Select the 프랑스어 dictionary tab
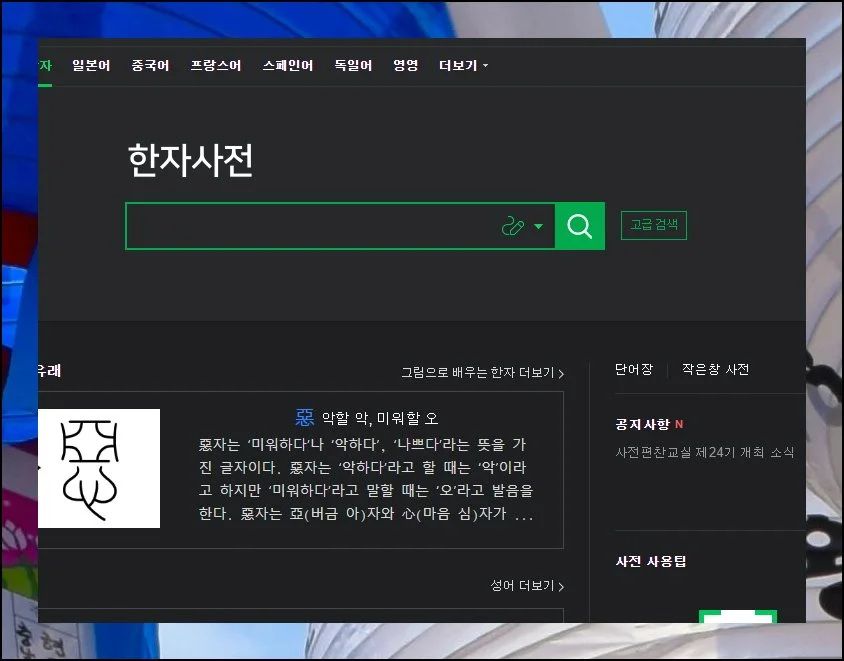 click(216, 66)
